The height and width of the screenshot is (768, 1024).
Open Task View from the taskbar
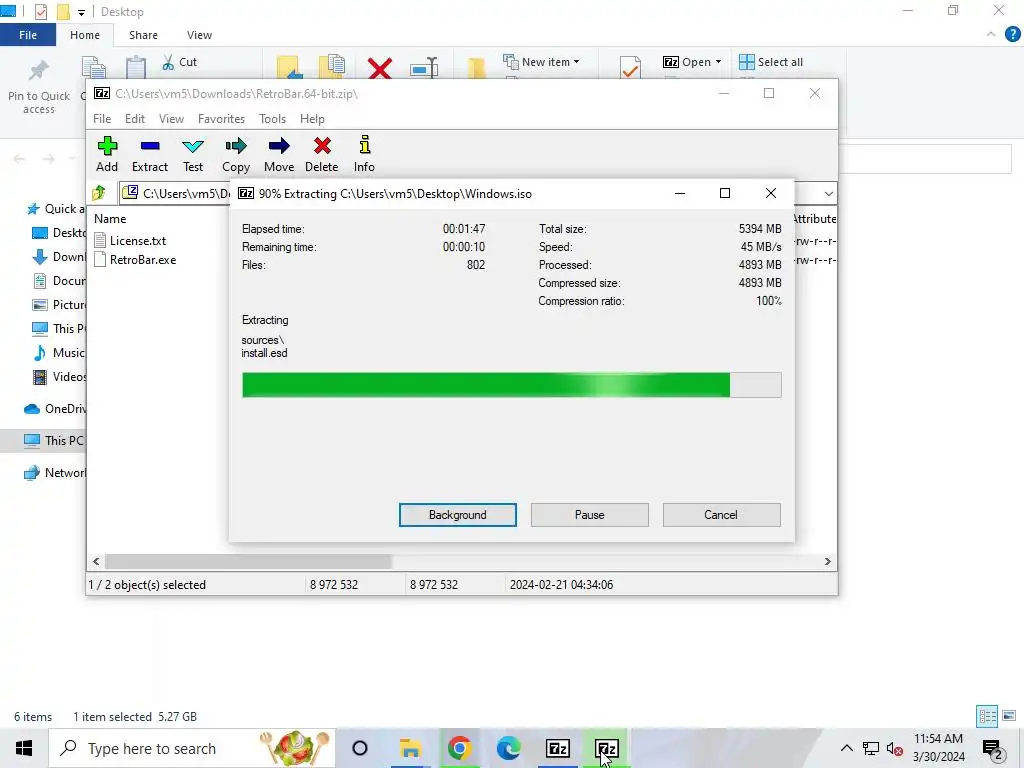pyautogui.click(x=360, y=748)
